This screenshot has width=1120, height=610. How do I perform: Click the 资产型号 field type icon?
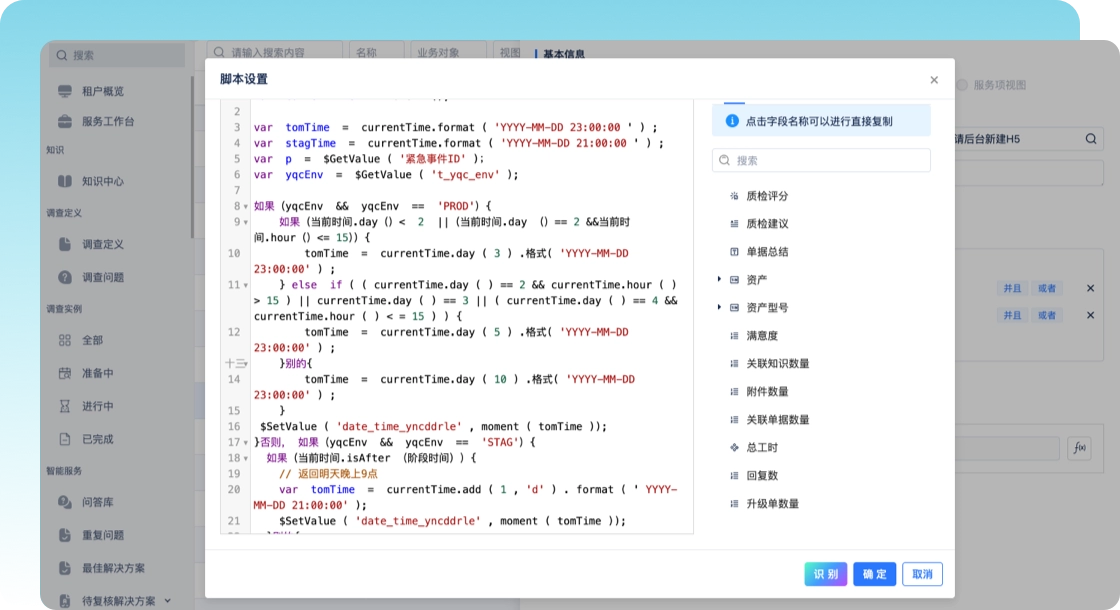click(x=734, y=307)
